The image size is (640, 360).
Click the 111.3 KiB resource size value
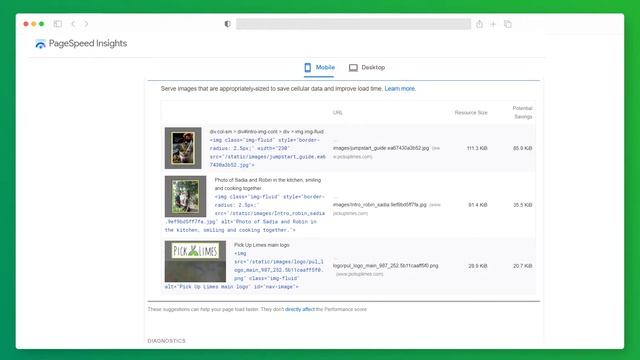pos(477,148)
